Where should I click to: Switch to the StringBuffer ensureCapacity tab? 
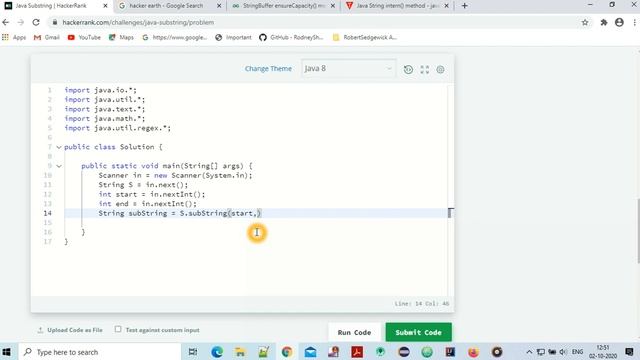coord(284,6)
